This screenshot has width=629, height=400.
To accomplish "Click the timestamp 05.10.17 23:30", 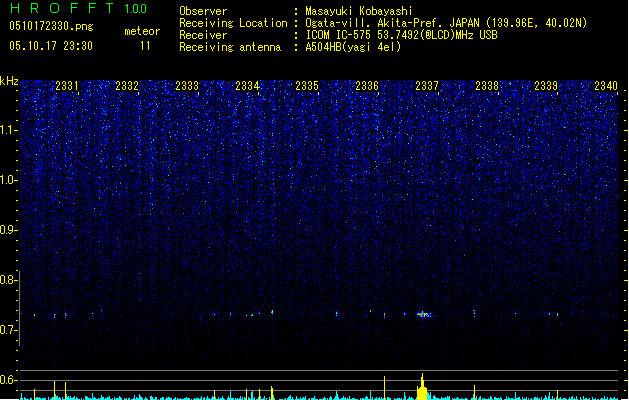I will coord(51,46).
